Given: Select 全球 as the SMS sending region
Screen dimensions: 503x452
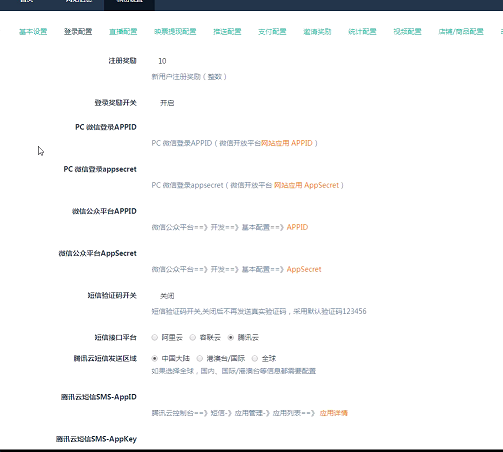Looking at the screenshot, I should pos(255,359).
